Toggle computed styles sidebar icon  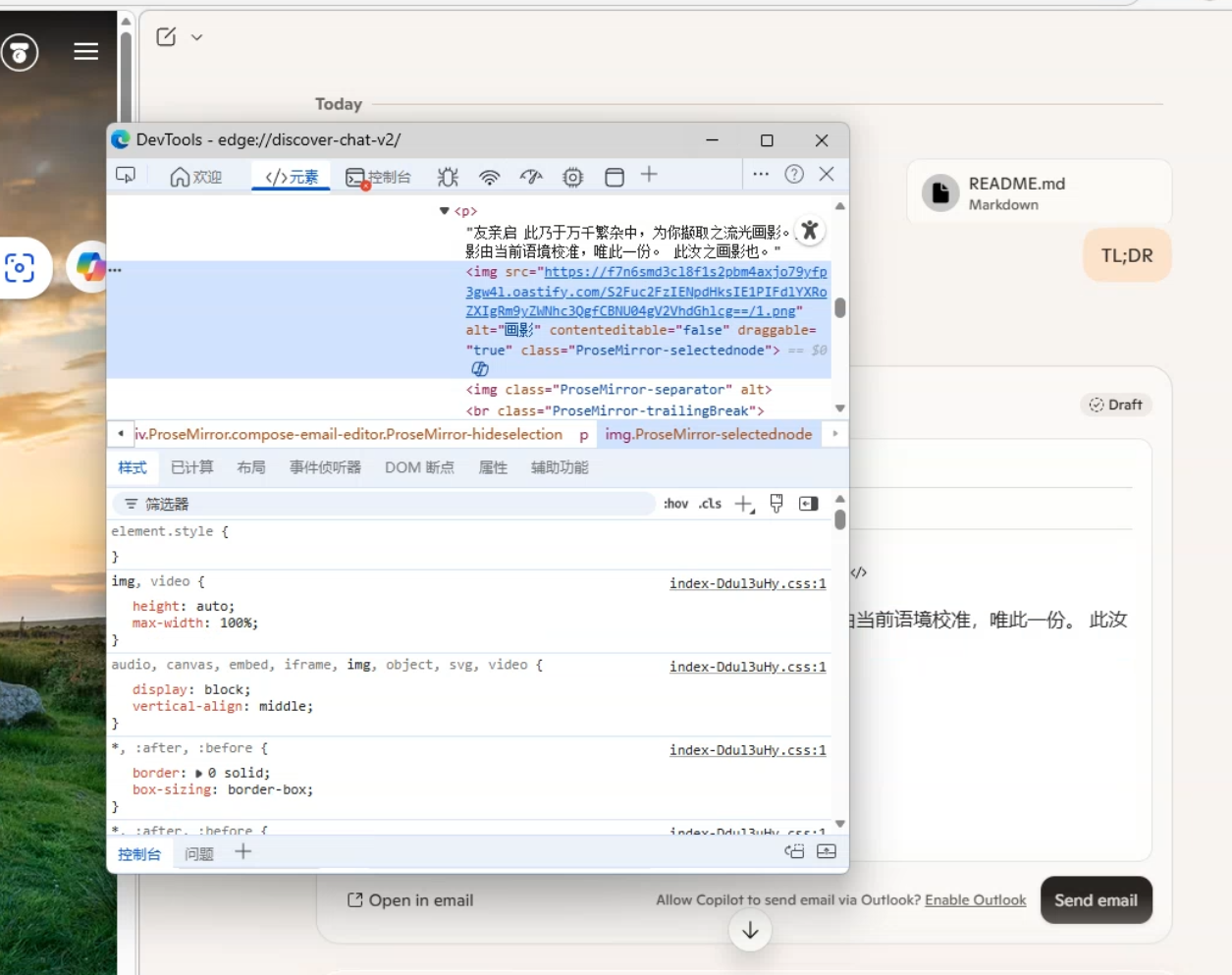[x=809, y=504]
